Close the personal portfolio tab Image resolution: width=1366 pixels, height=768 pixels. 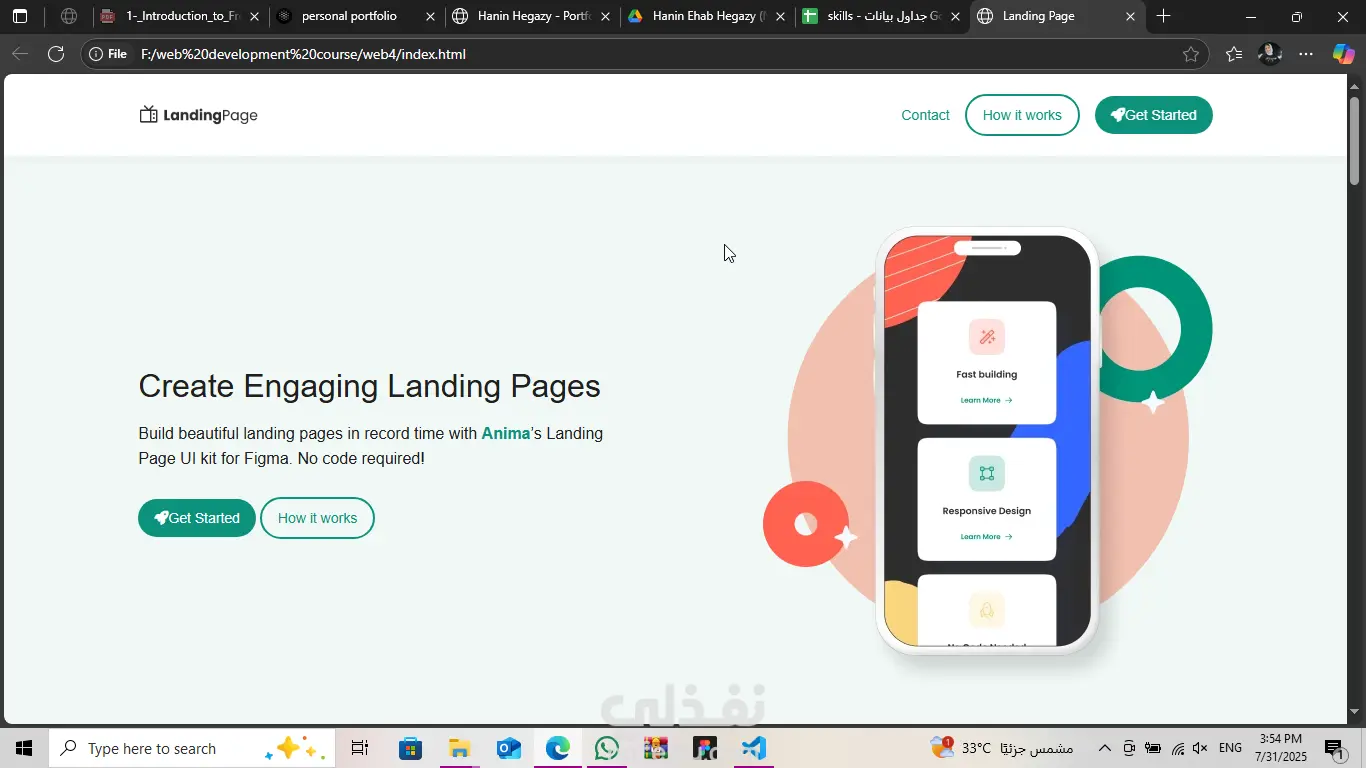pyautogui.click(x=431, y=17)
